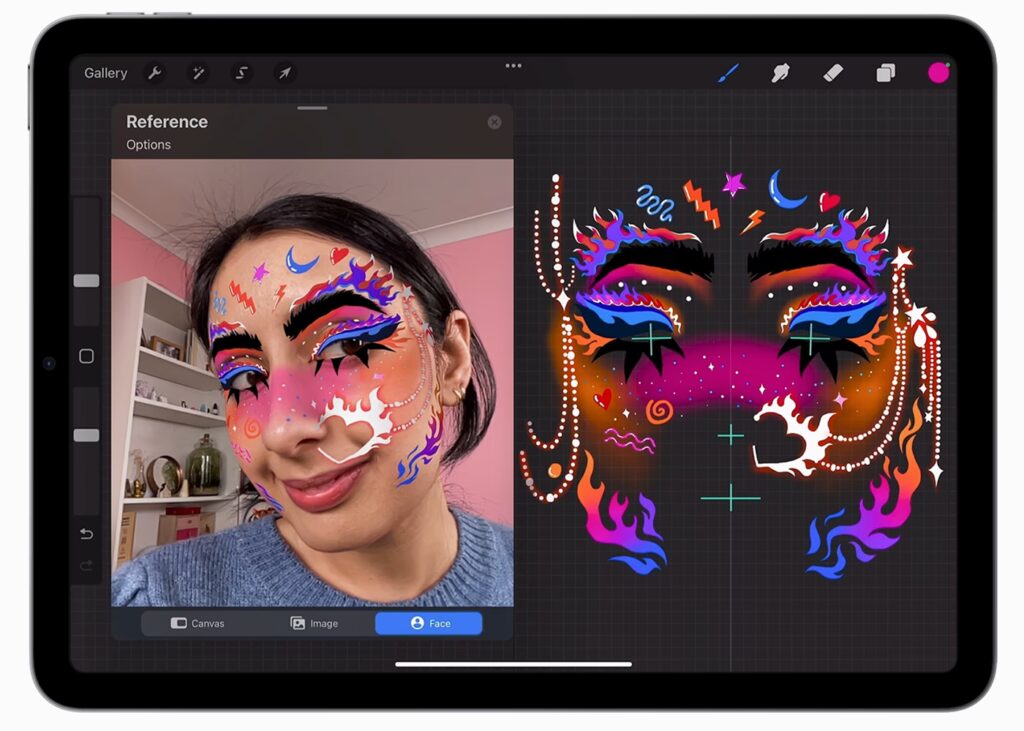
Task: Select the Face reference tab
Action: pyautogui.click(x=429, y=623)
